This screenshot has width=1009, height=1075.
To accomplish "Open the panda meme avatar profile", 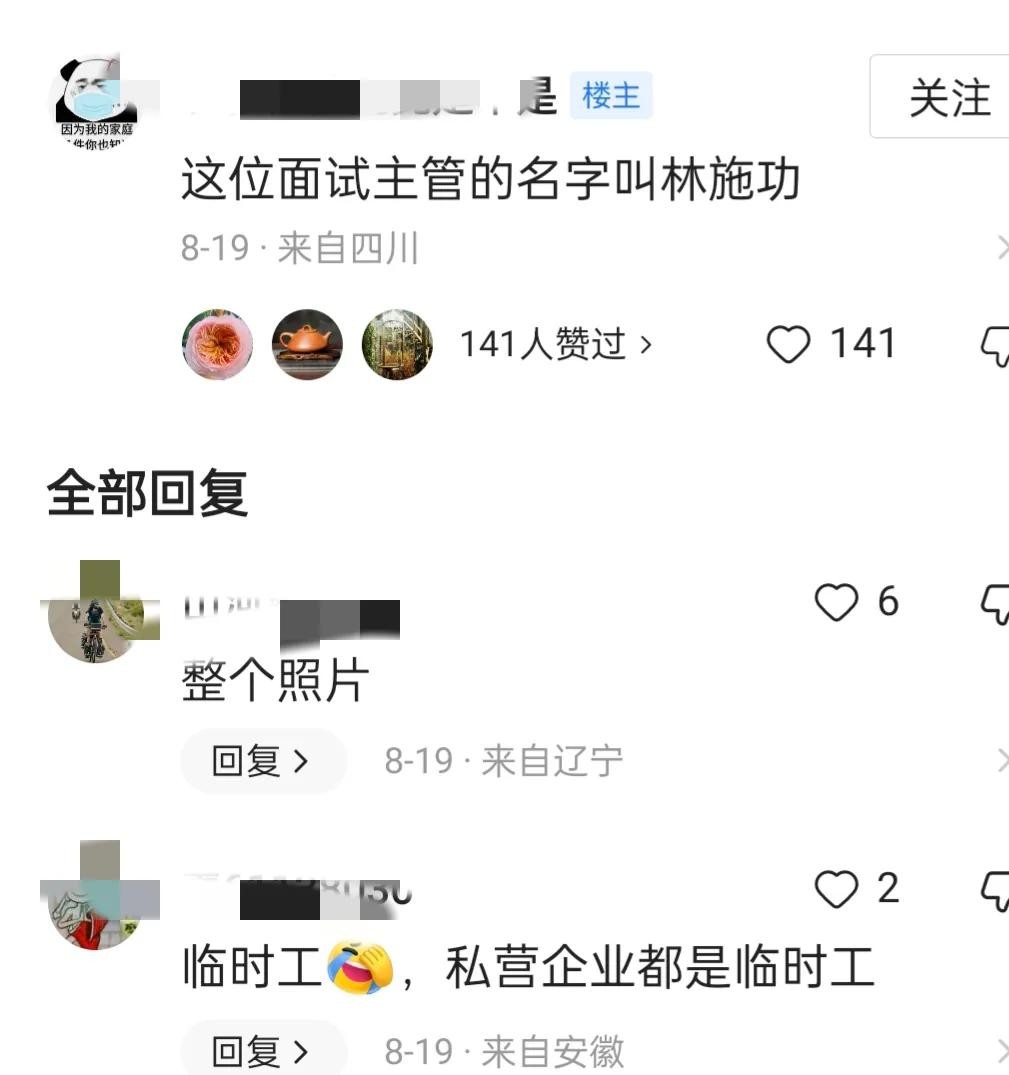I will pos(96,101).
